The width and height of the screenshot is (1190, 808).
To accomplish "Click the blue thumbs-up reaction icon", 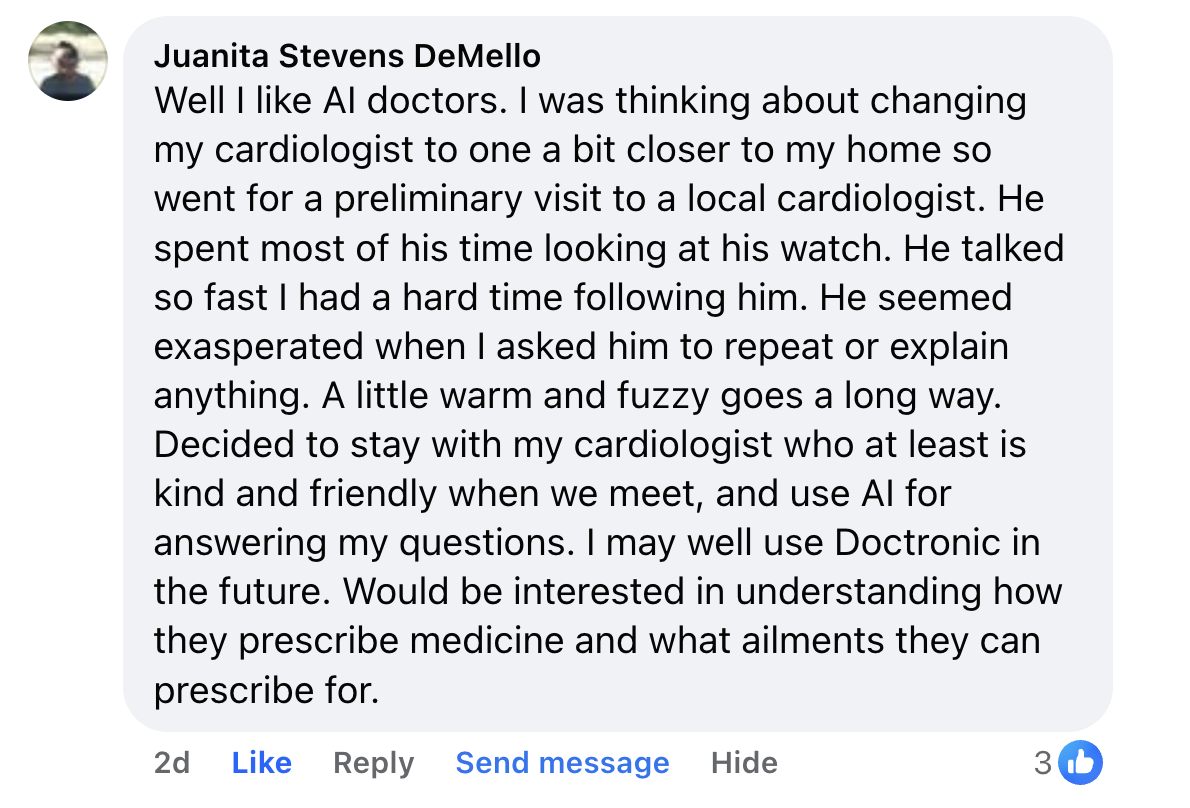I will click(1080, 764).
